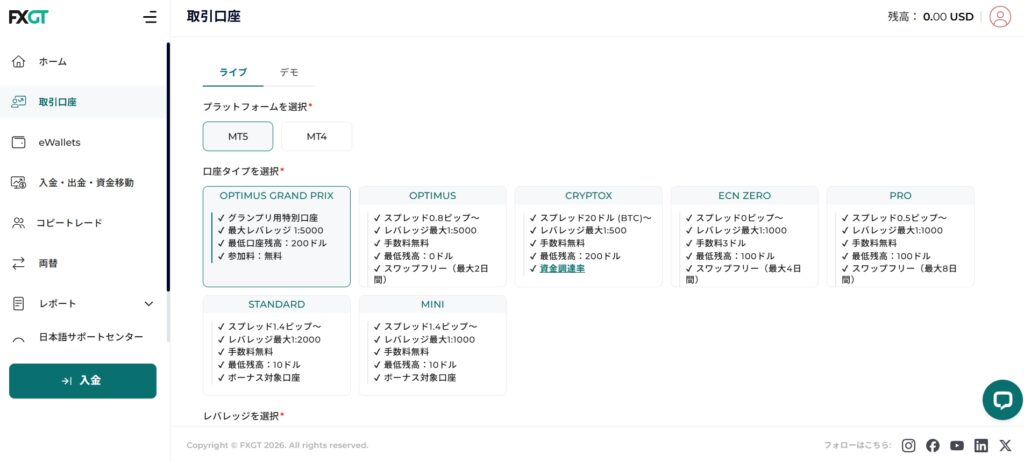Select the MT4 platform option

tap(316, 136)
